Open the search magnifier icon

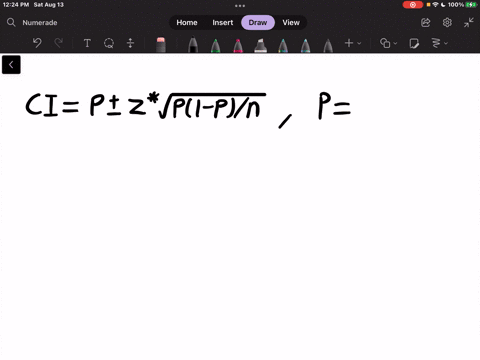[x=11, y=22]
